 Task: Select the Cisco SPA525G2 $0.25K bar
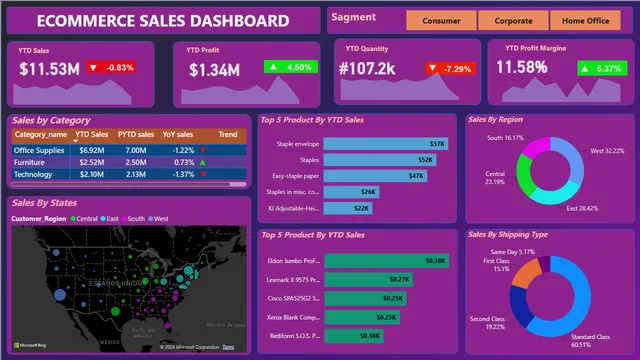point(366,298)
